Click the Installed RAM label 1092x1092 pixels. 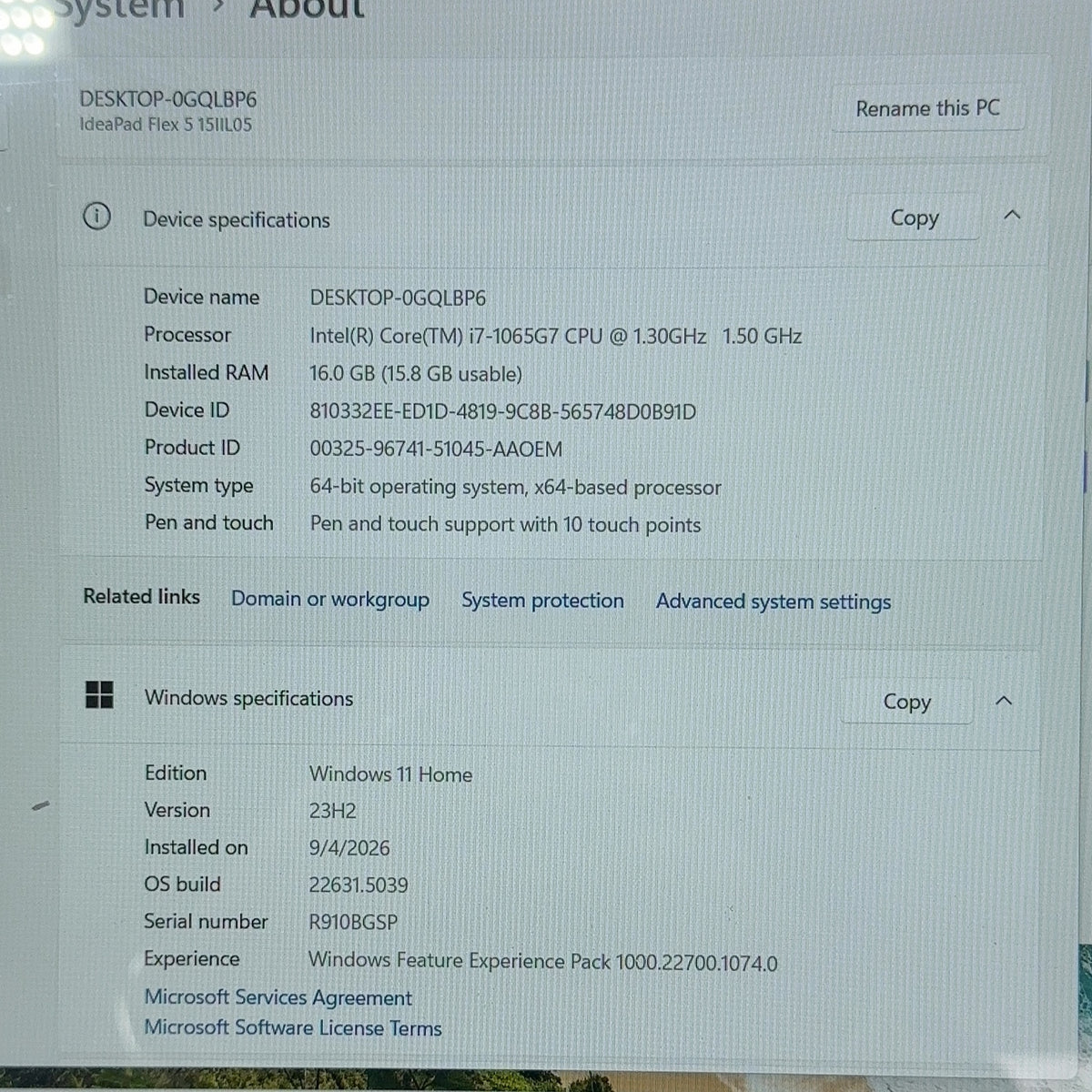click(x=206, y=372)
